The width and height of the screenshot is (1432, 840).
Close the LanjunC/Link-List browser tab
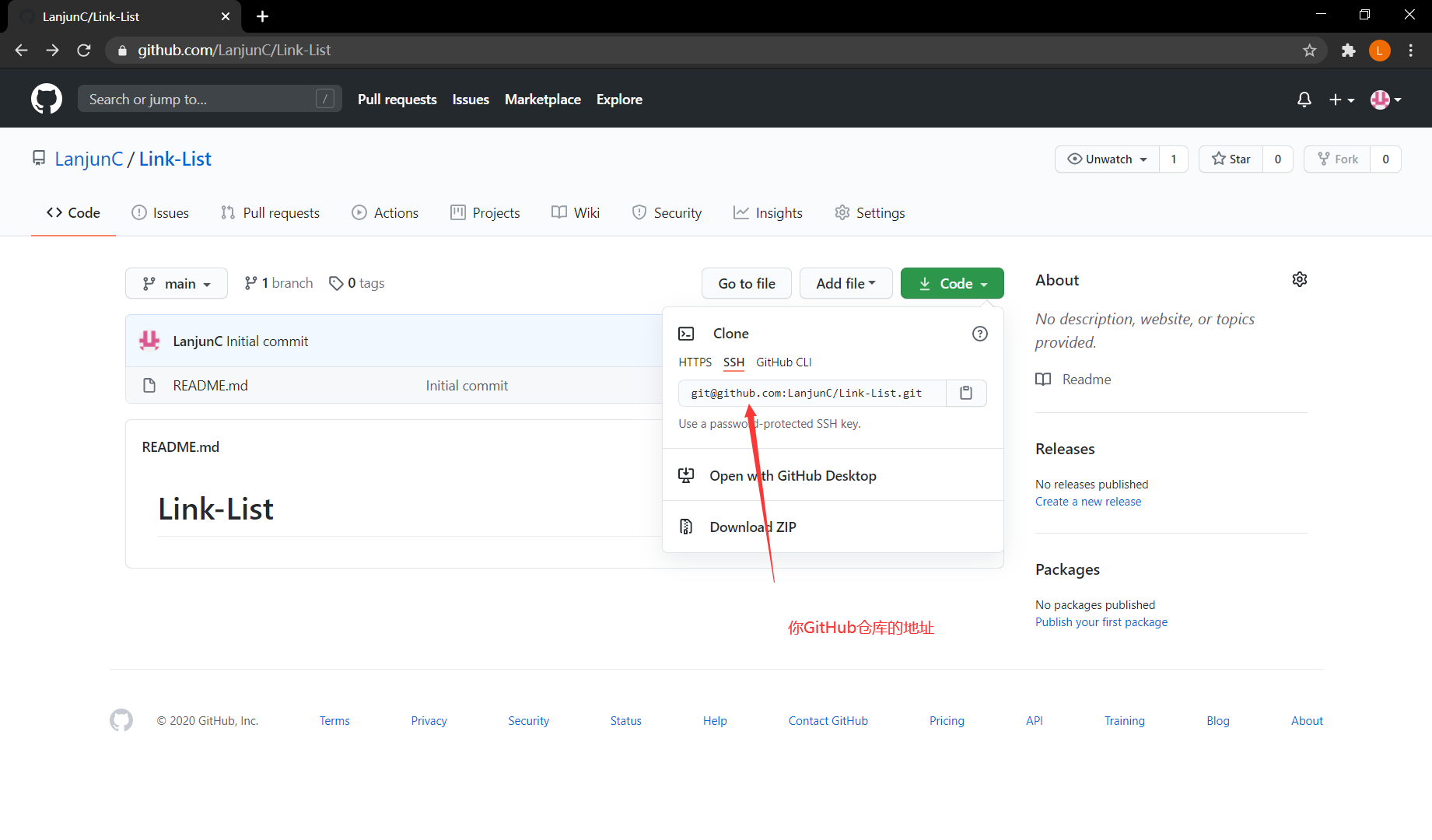[226, 16]
